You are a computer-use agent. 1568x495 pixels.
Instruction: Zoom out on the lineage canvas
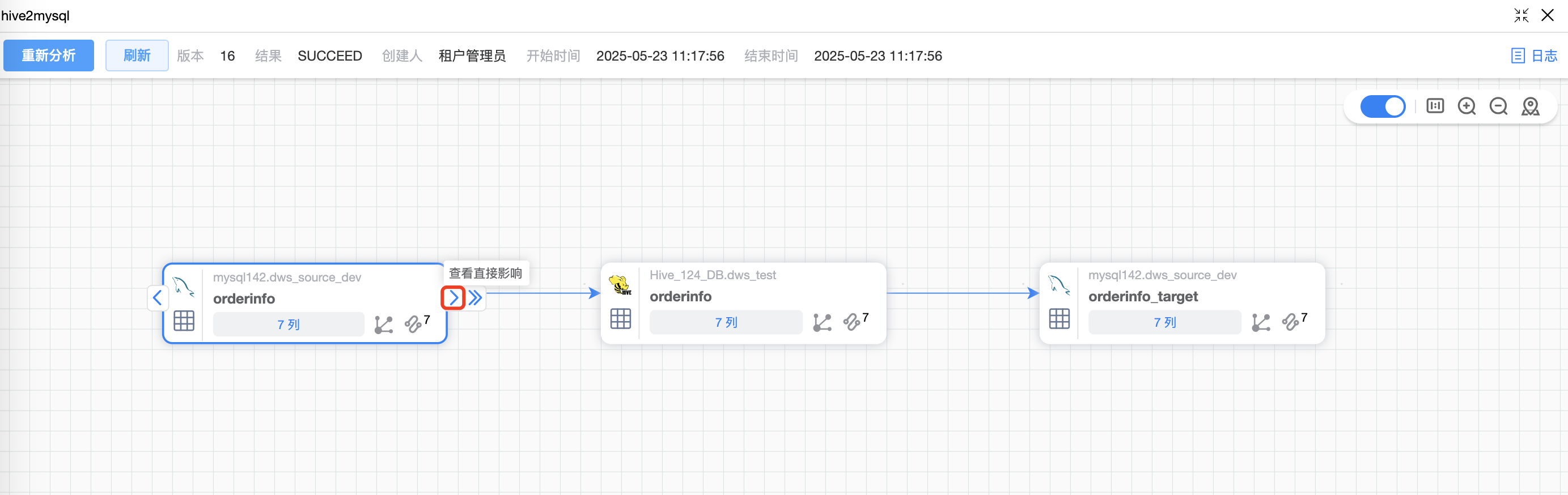pyautogui.click(x=1498, y=106)
